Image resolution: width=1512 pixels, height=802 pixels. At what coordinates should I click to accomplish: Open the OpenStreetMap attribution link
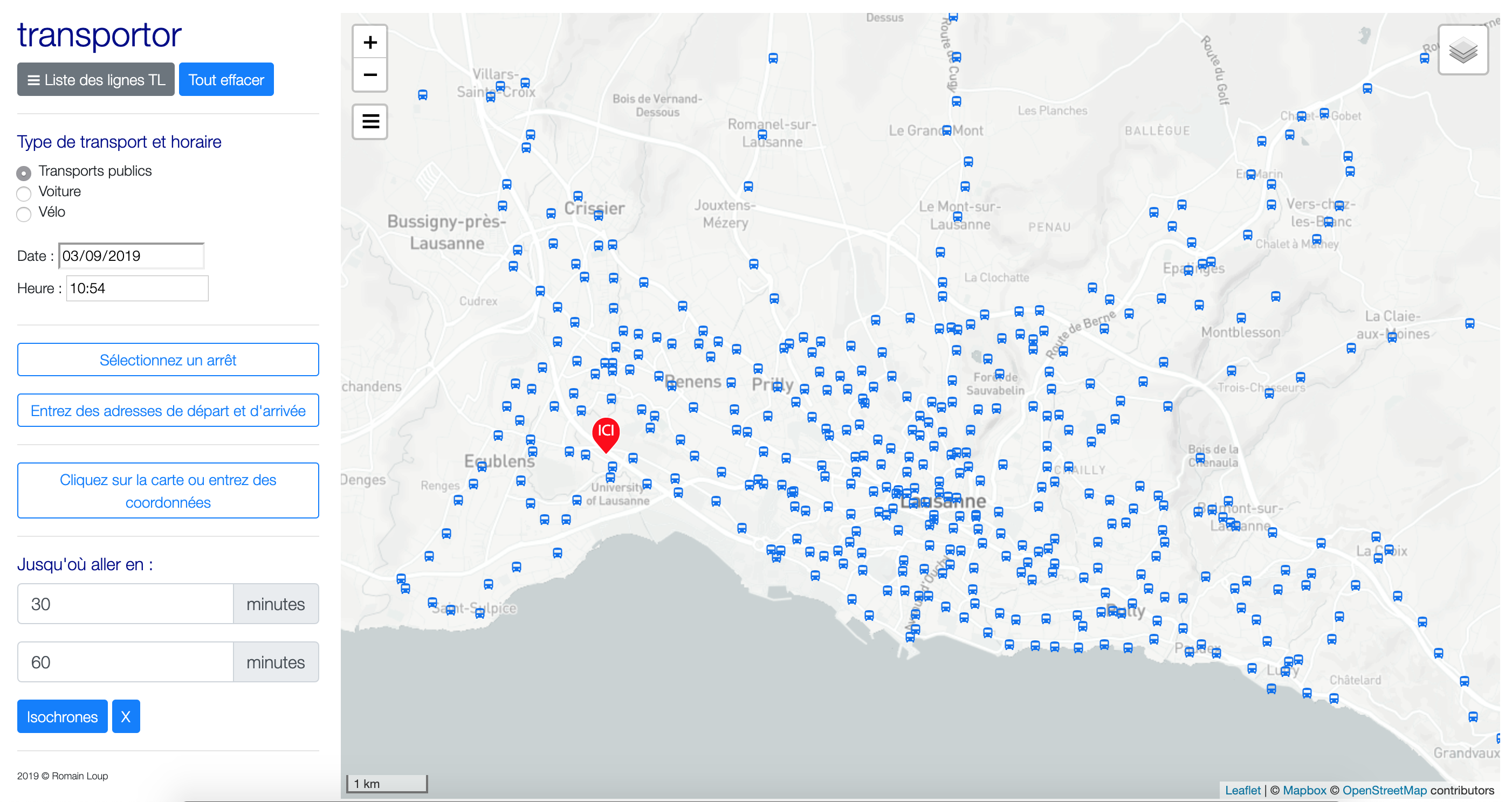tap(1384, 790)
